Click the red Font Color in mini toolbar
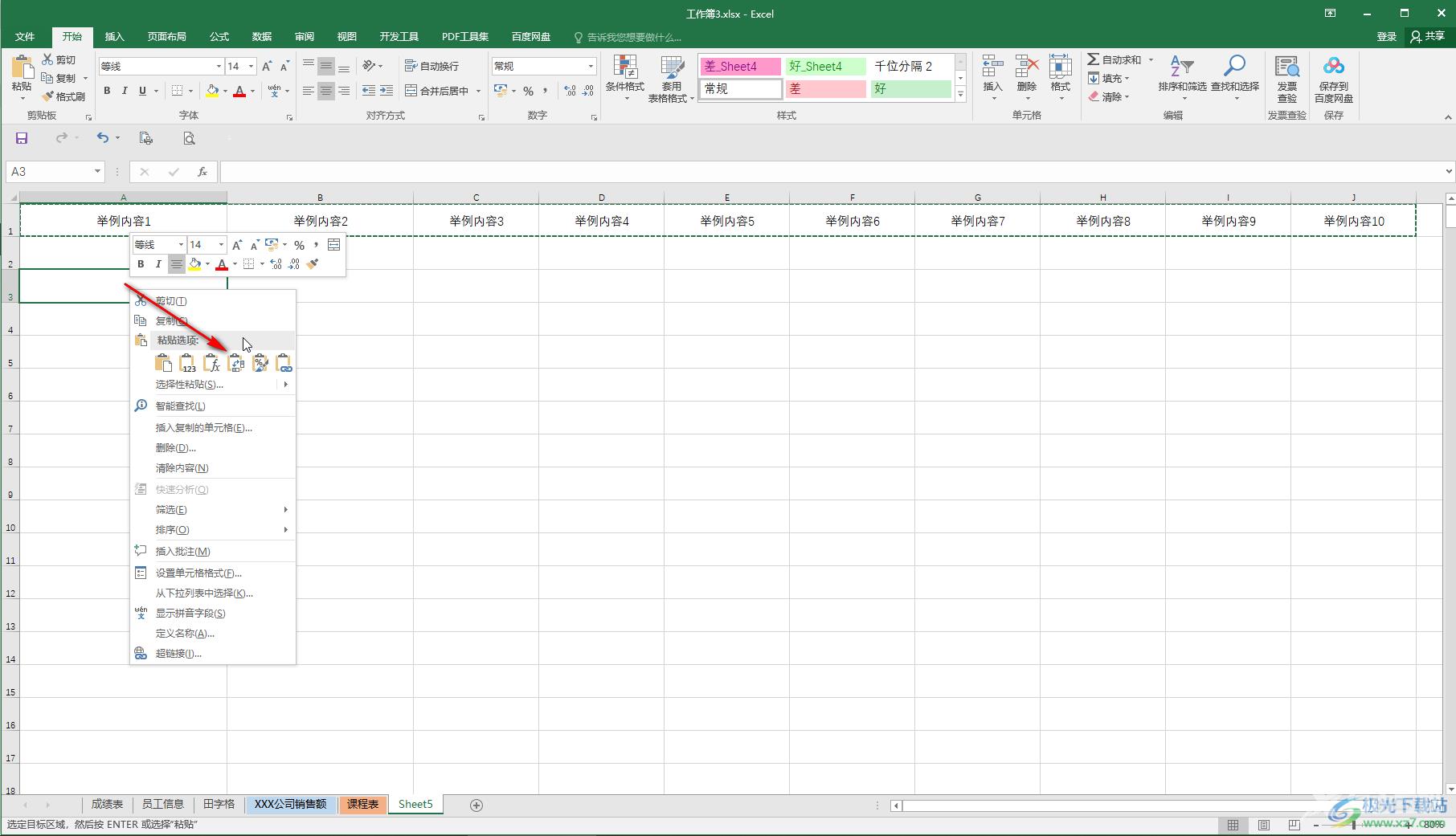 click(222, 263)
